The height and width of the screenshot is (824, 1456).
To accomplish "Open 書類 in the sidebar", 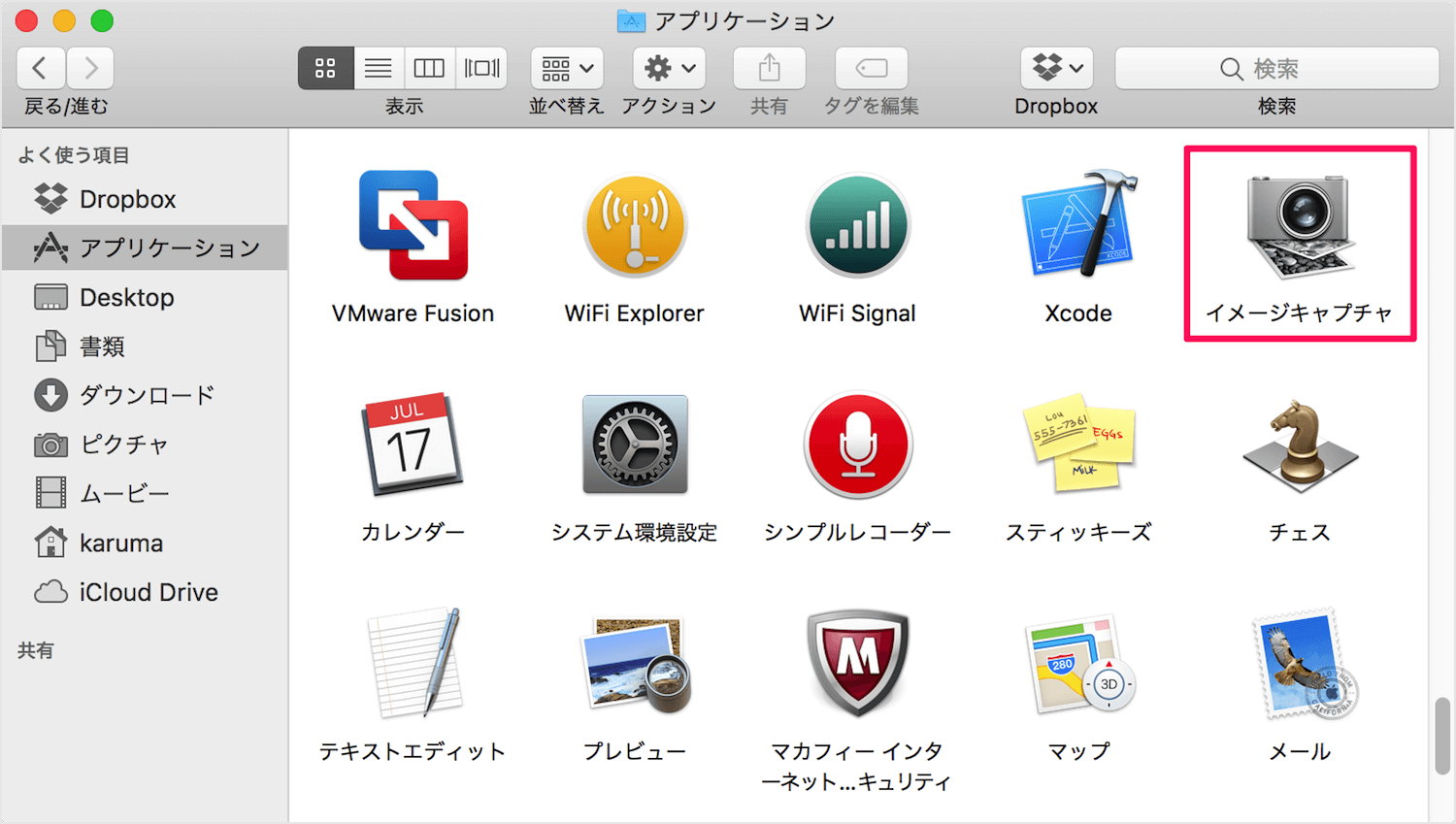I will coord(146,346).
